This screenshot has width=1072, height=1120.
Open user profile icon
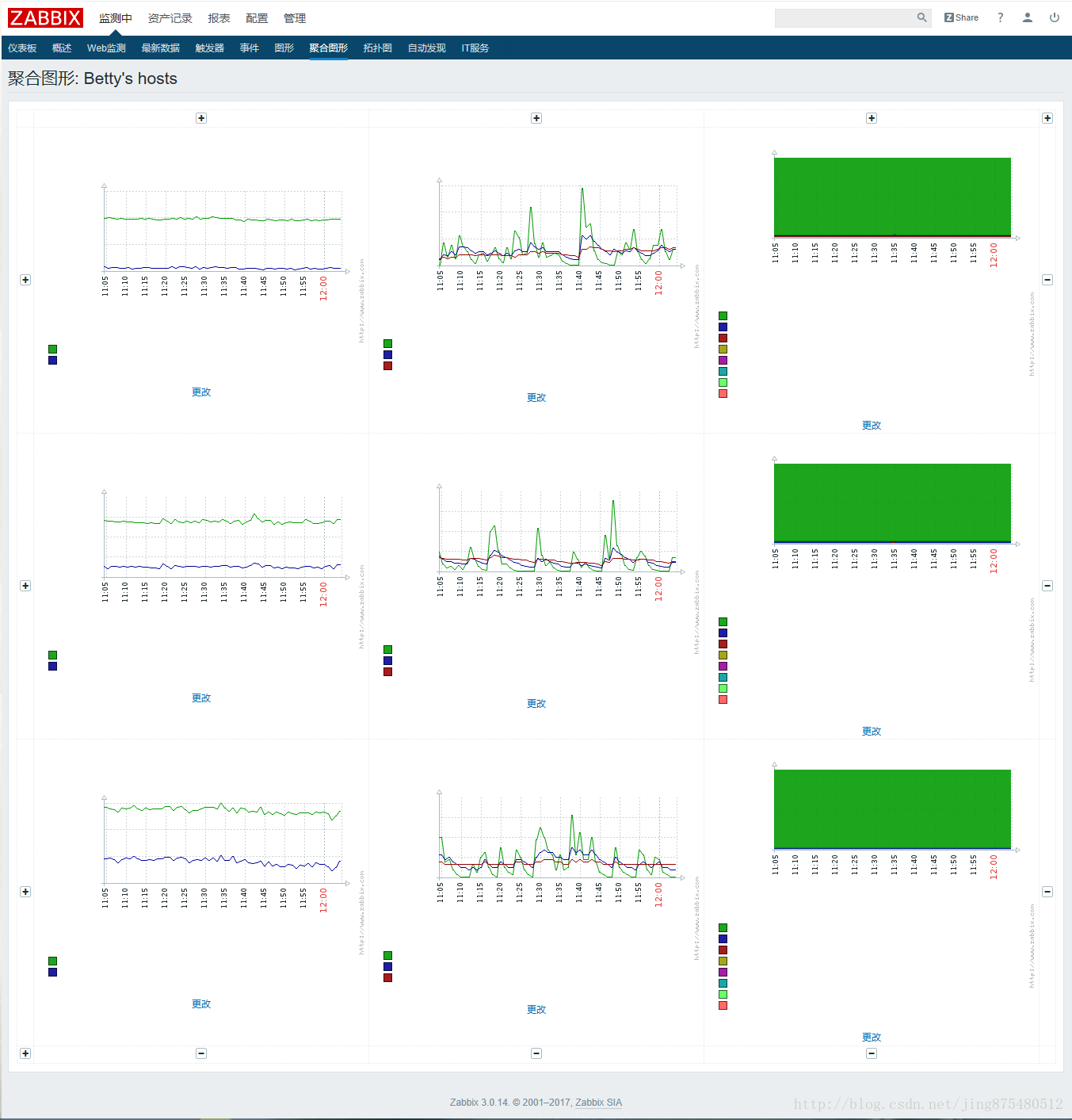point(1028,17)
